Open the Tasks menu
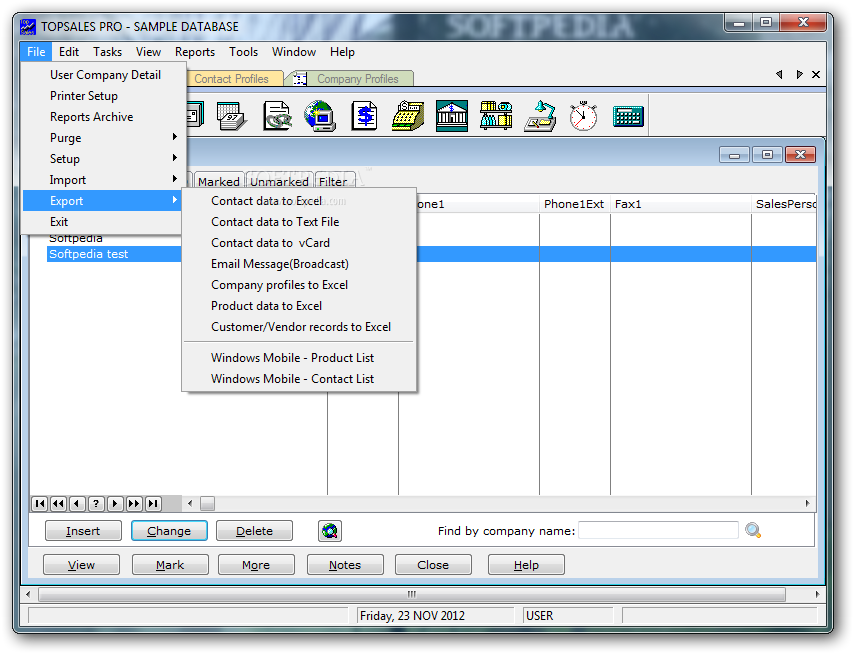Viewport: 854px width, 654px height. click(x=107, y=52)
